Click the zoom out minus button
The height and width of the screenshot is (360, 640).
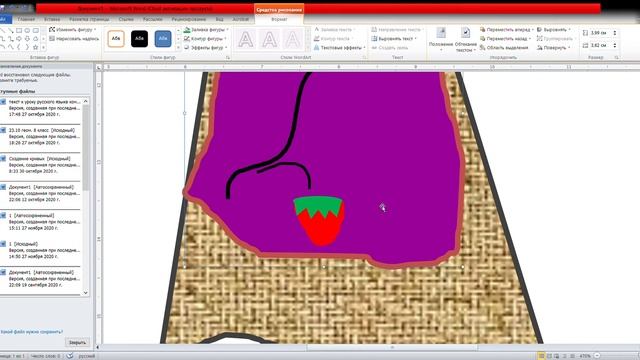click(x=596, y=356)
